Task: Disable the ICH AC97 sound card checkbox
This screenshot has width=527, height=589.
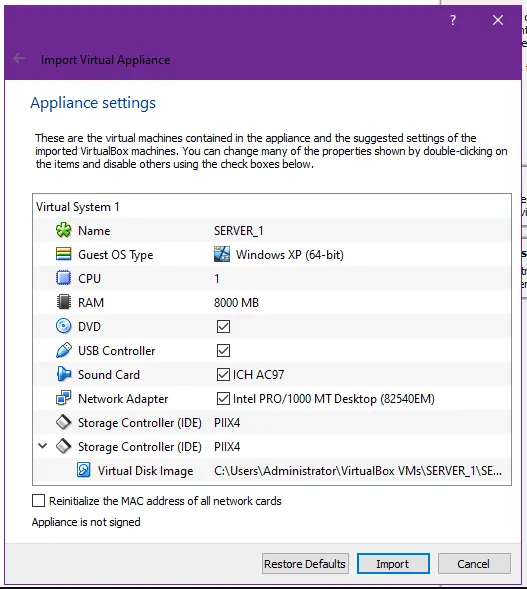Action: [x=223, y=375]
